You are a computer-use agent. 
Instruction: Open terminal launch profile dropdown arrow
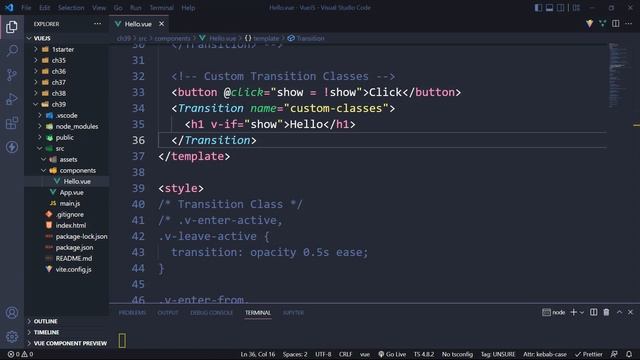582,313
